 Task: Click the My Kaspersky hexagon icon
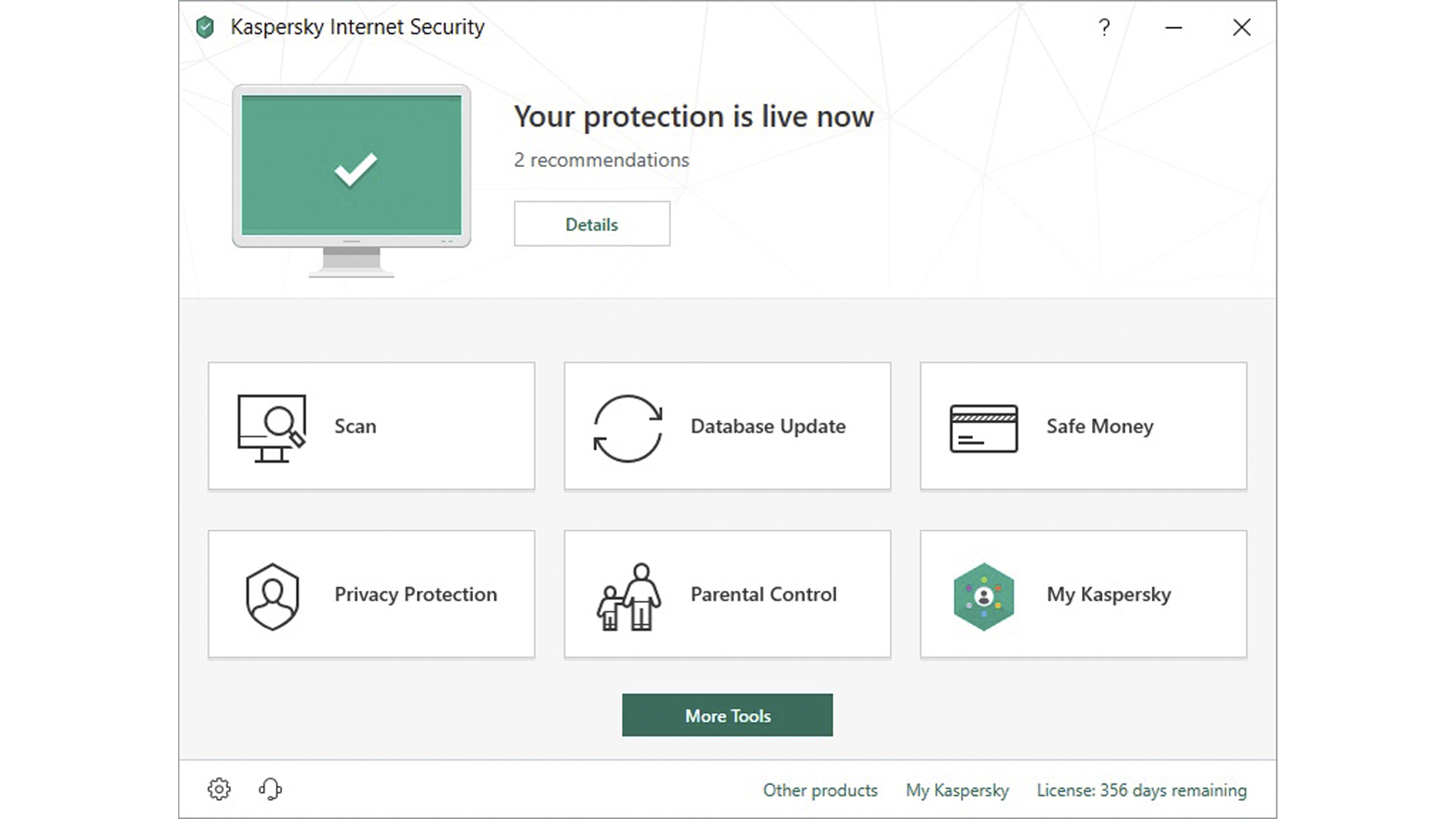[x=984, y=597]
